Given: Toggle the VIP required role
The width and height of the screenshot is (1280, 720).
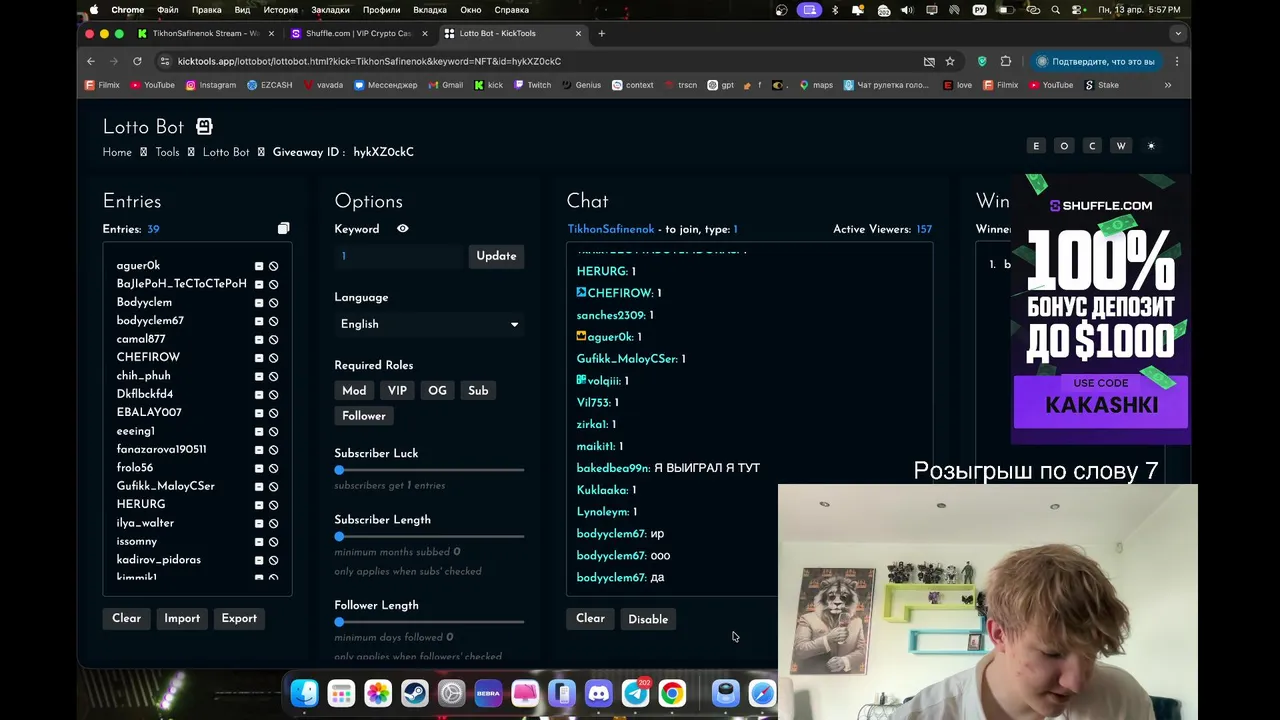Looking at the screenshot, I should pos(397,391).
